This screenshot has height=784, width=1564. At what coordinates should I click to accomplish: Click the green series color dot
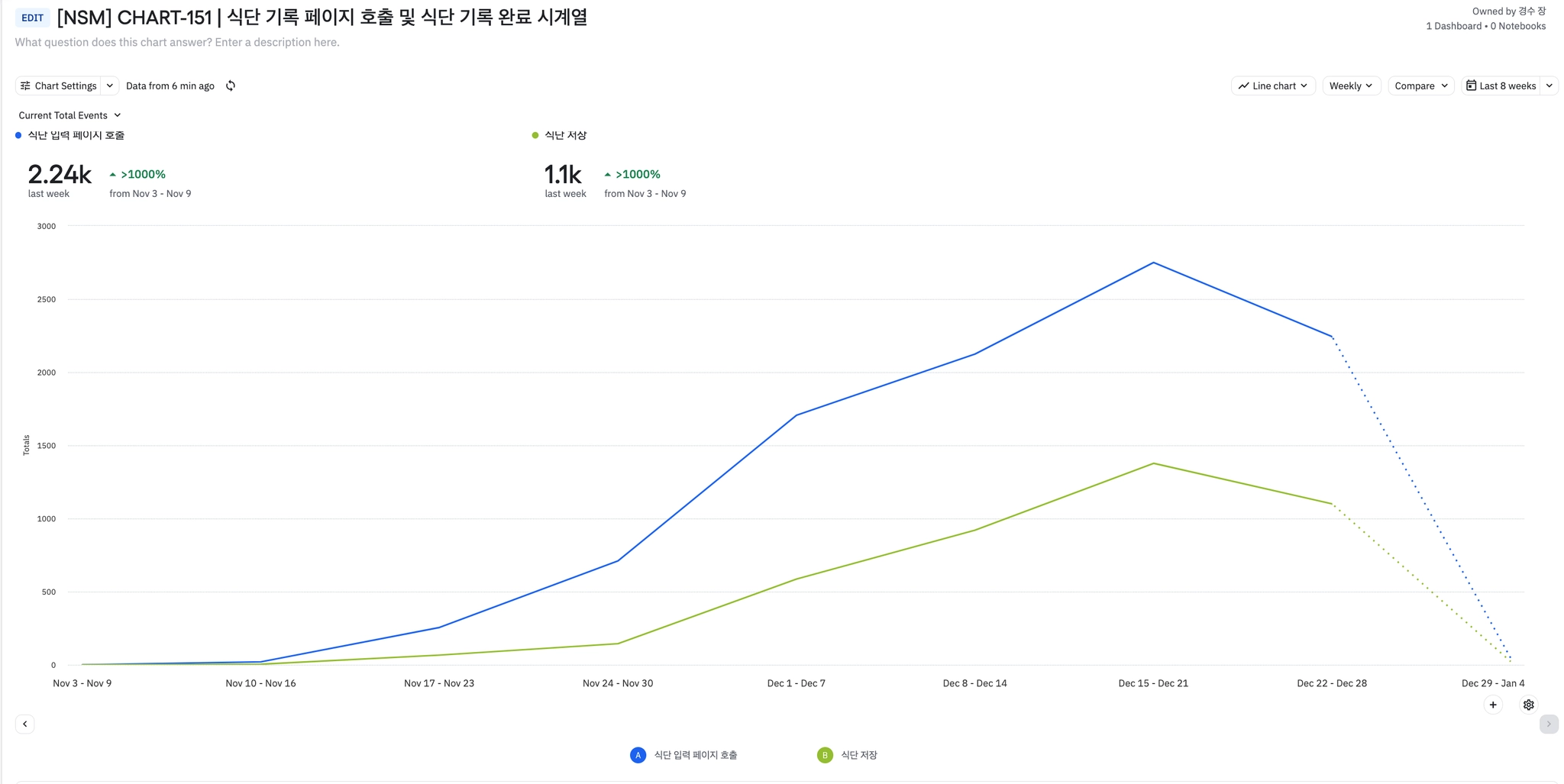[x=535, y=135]
